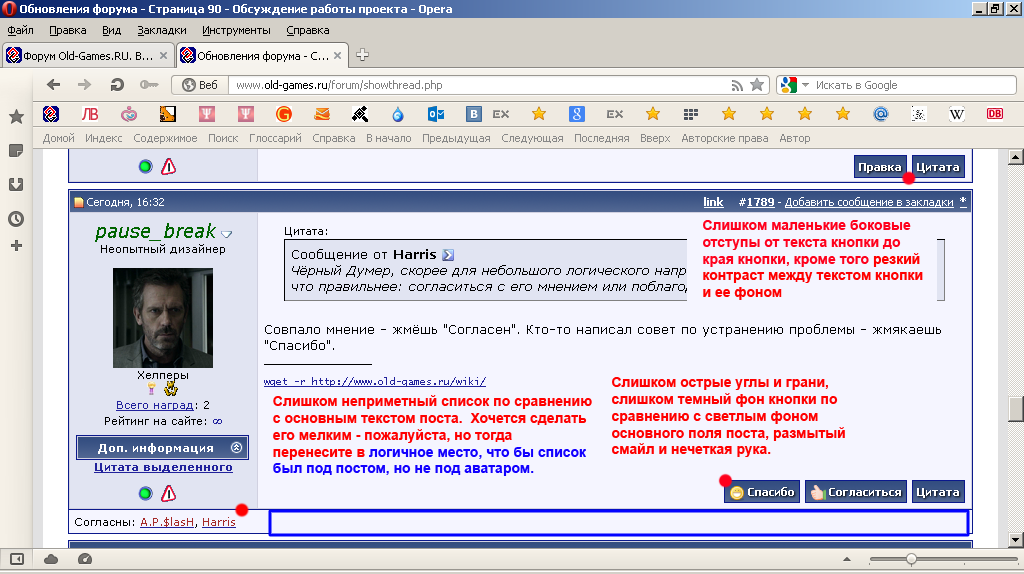Click Цитата button in pause_break's post
Screen dimensions: 1024x574
938,492
